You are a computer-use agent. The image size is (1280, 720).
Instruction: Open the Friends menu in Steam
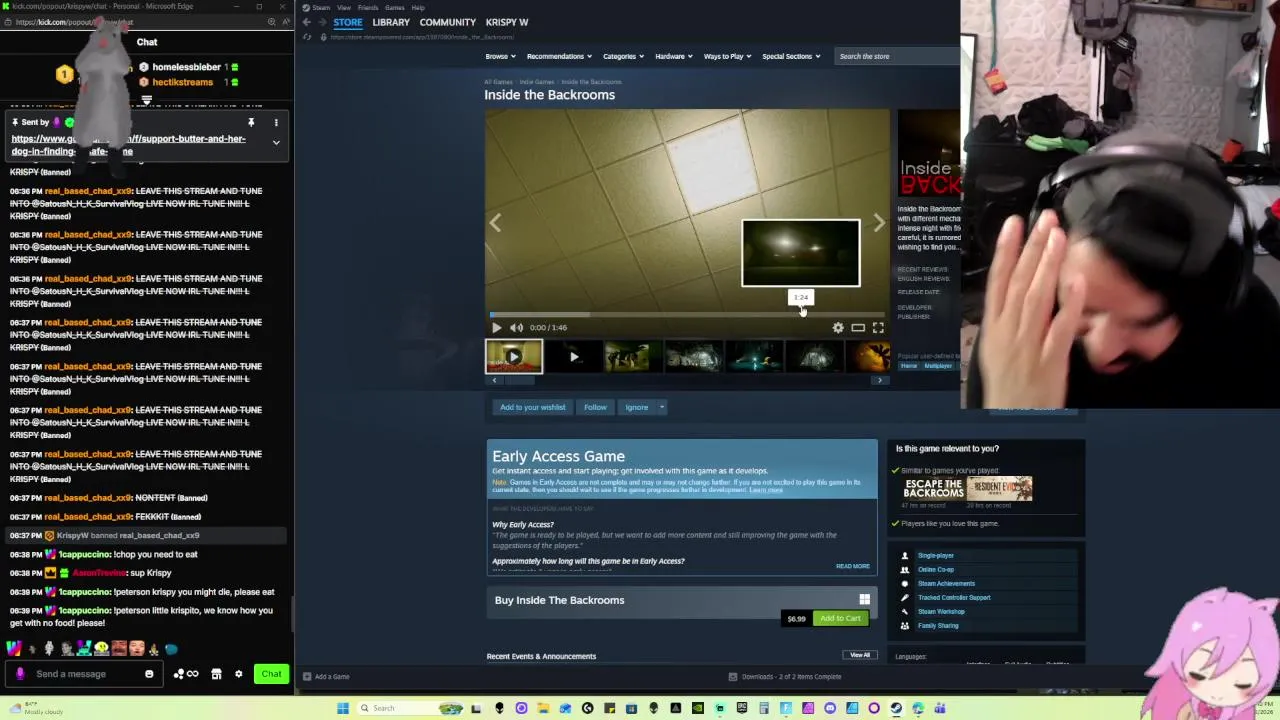(x=368, y=7)
